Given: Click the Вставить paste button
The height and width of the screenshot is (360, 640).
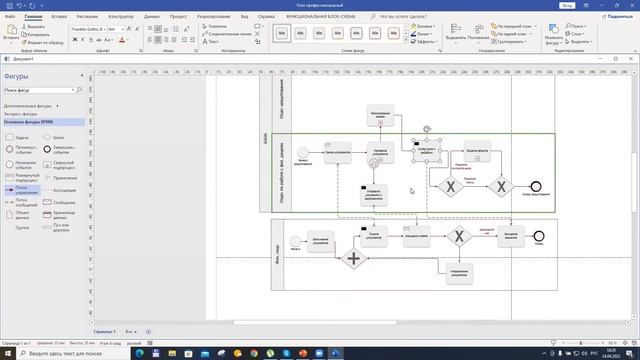Looking at the screenshot, I should [x=11, y=33].
